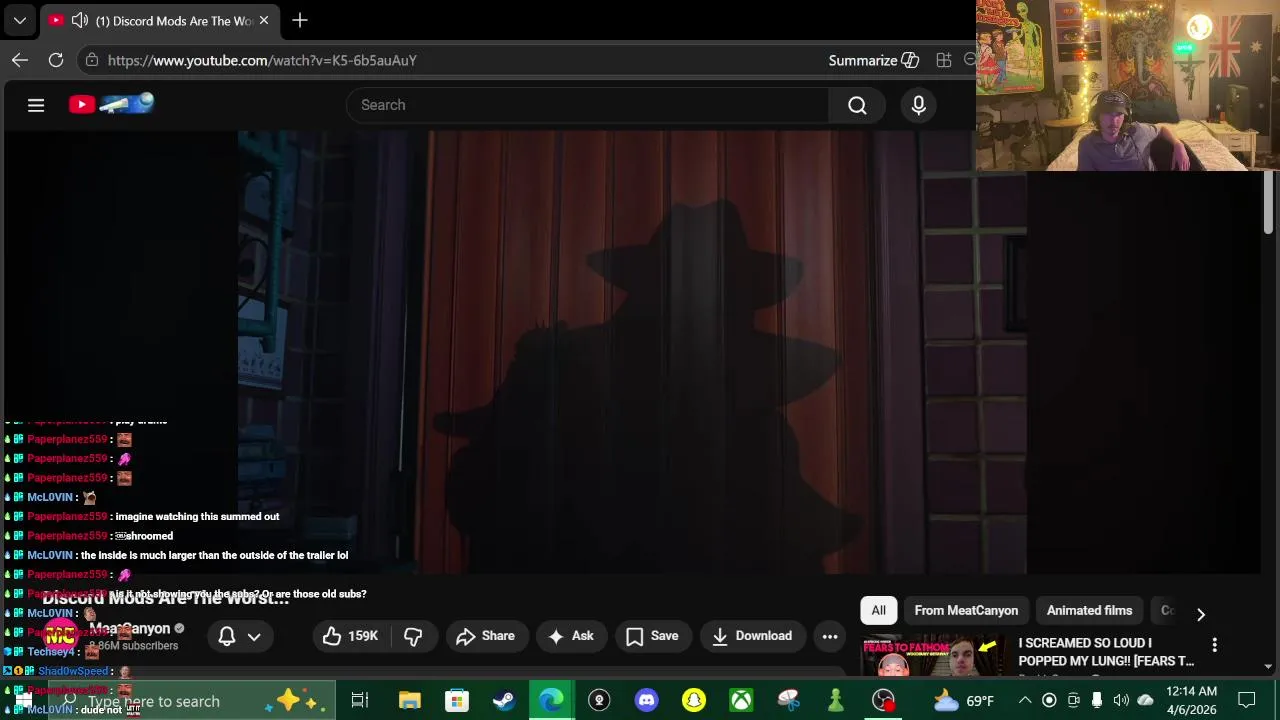Screen dimensions: 1280x720
Task: Open the tab list chevron dropdown
Action: point(20,20)
